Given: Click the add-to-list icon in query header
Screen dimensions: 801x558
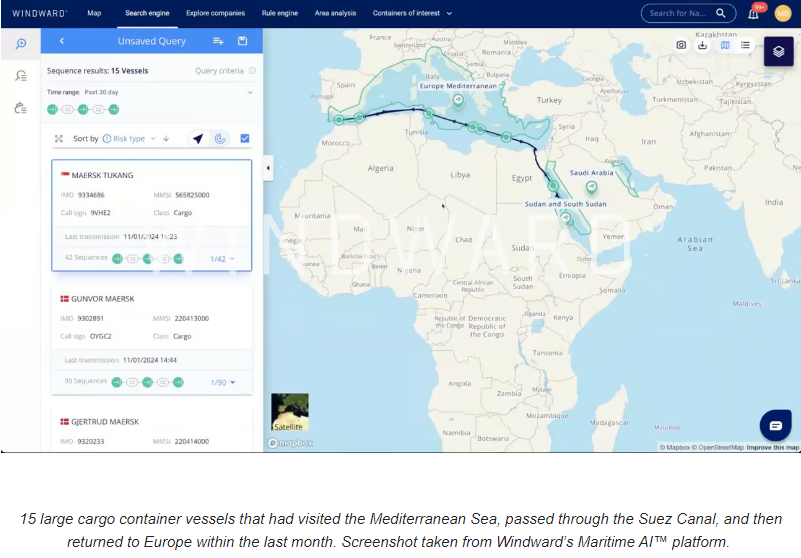Looking at the screenshot, I should (219, 41).
